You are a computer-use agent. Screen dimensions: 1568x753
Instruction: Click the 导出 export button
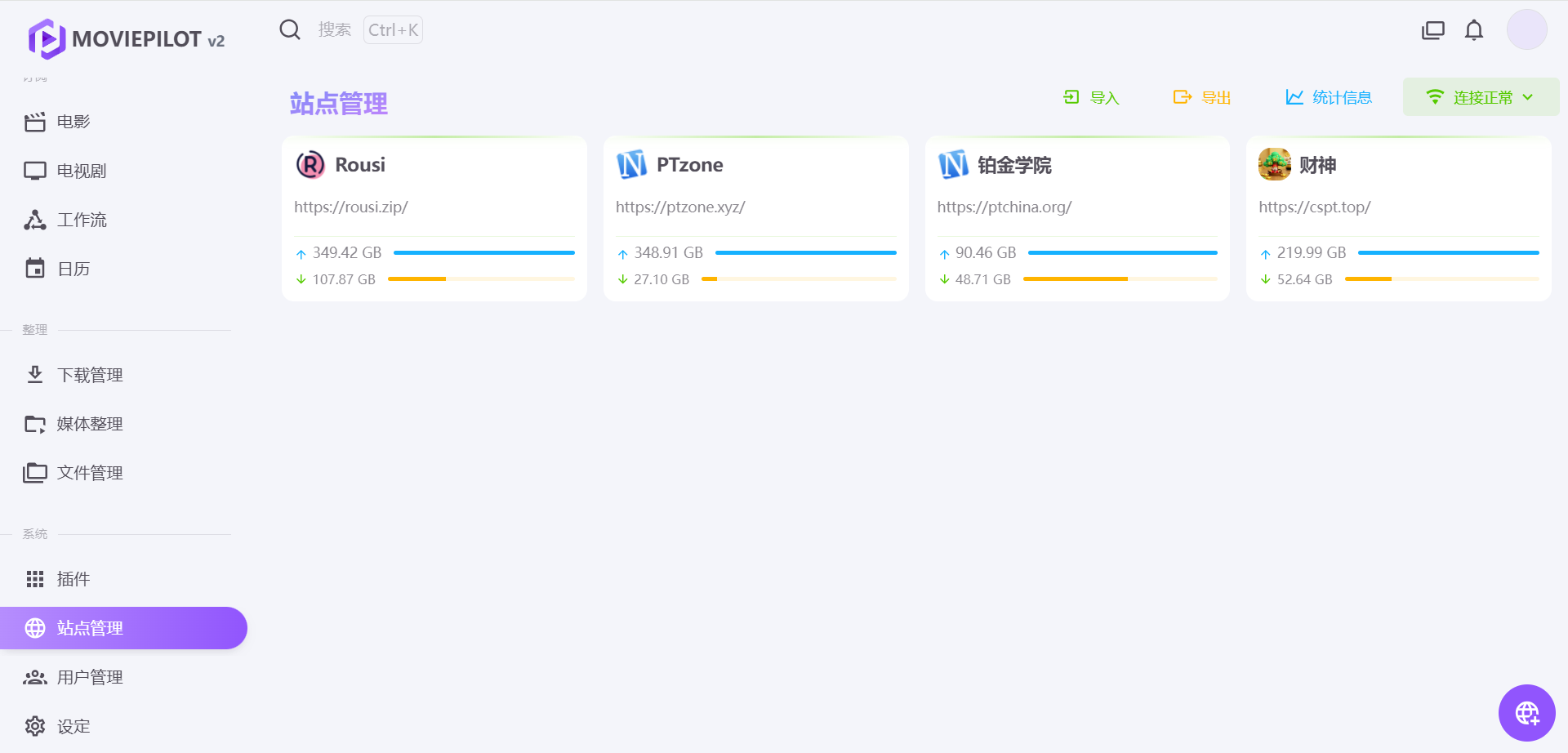(1202, 97)
